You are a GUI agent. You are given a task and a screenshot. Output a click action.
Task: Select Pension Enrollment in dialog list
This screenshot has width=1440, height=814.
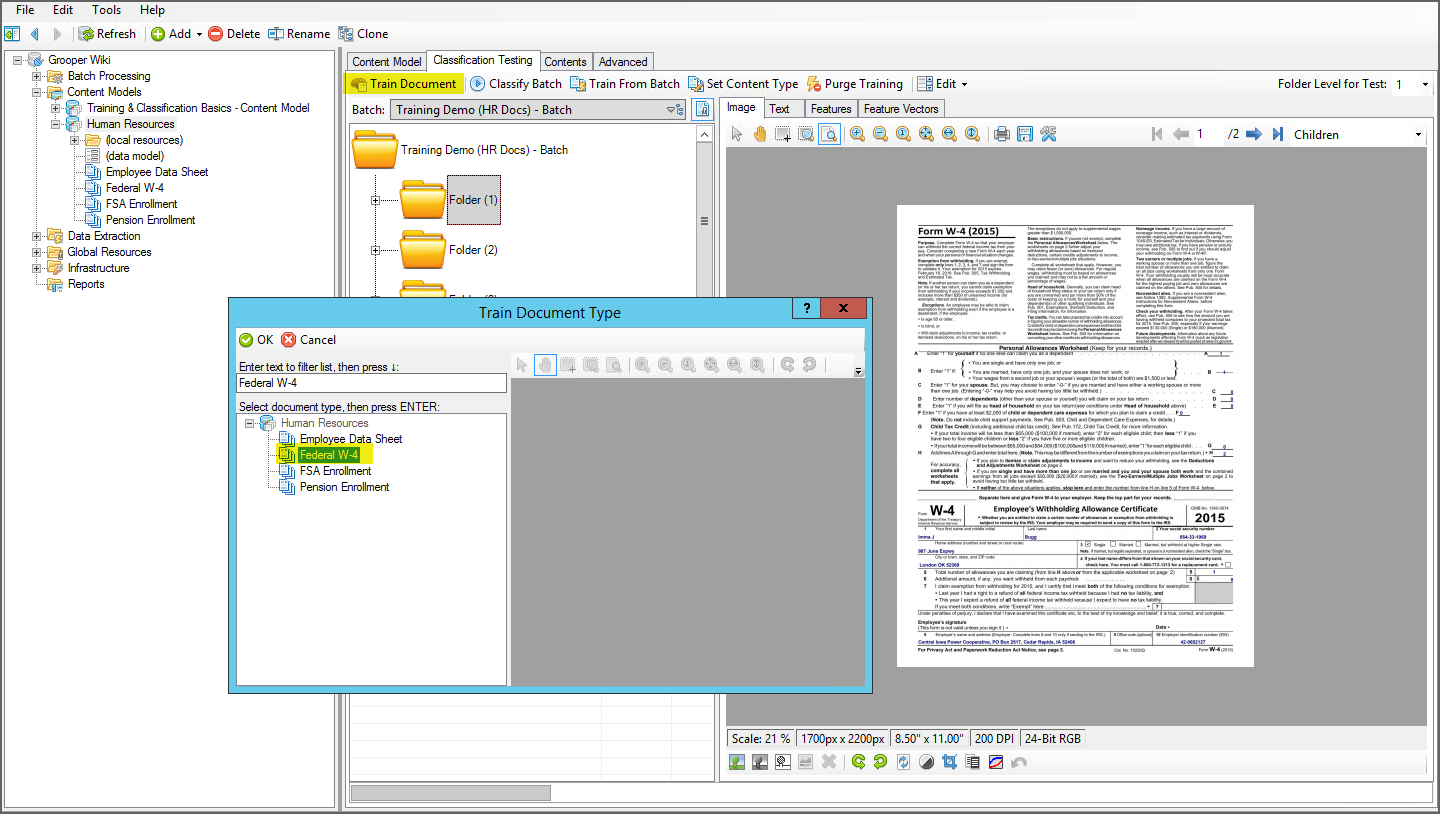(344, 487)
